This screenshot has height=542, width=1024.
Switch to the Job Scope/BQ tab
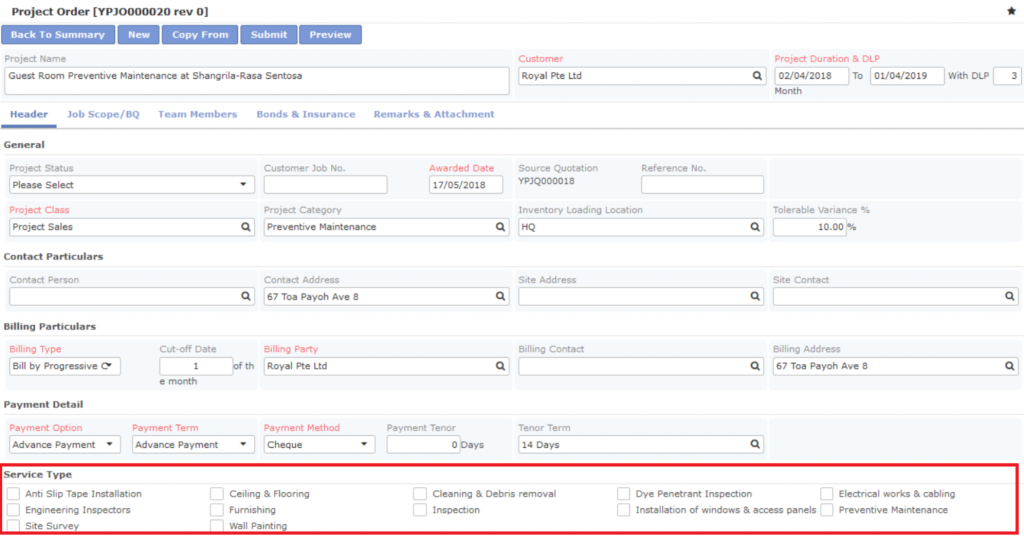pyautogui.click(x=103, y=115)
